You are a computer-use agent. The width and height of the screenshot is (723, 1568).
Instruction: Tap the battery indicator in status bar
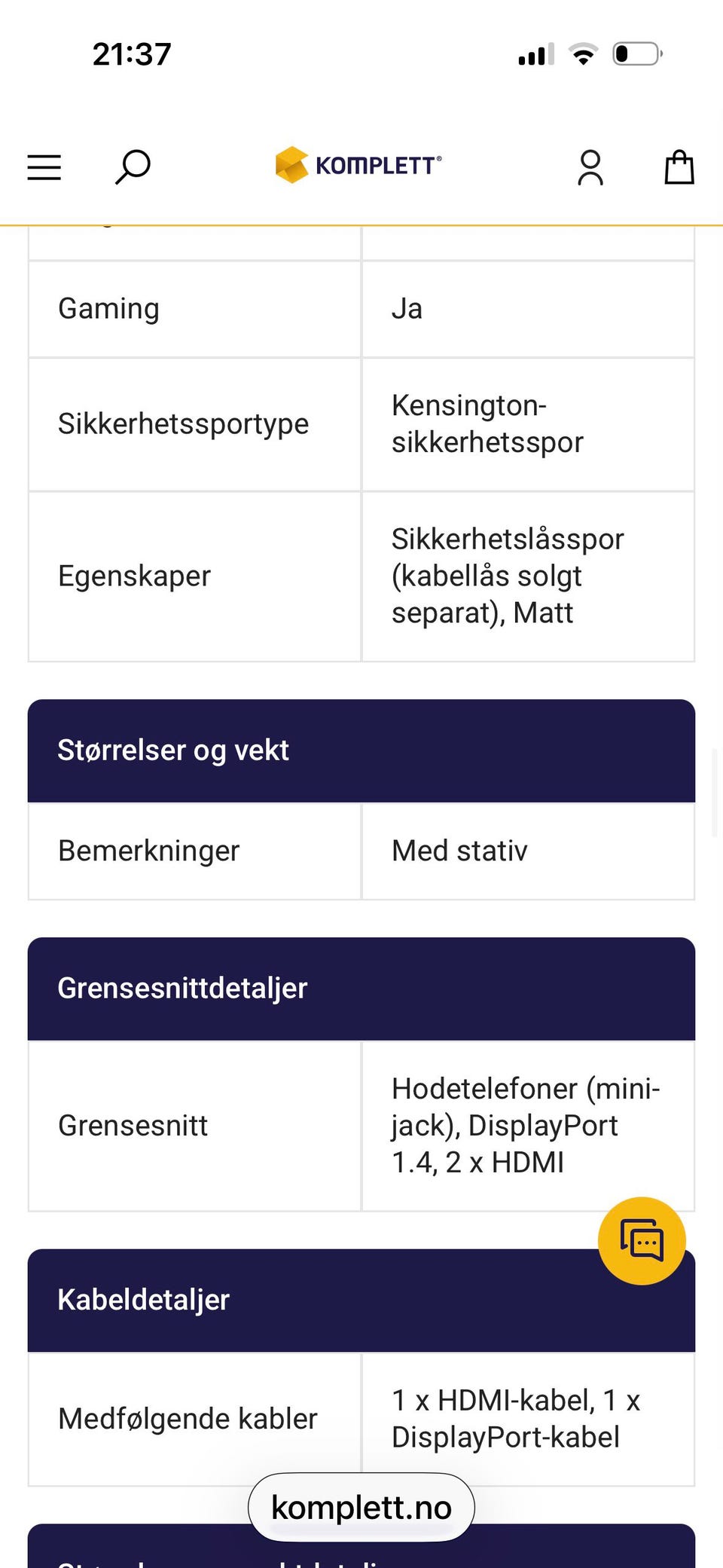pos(637,54)
